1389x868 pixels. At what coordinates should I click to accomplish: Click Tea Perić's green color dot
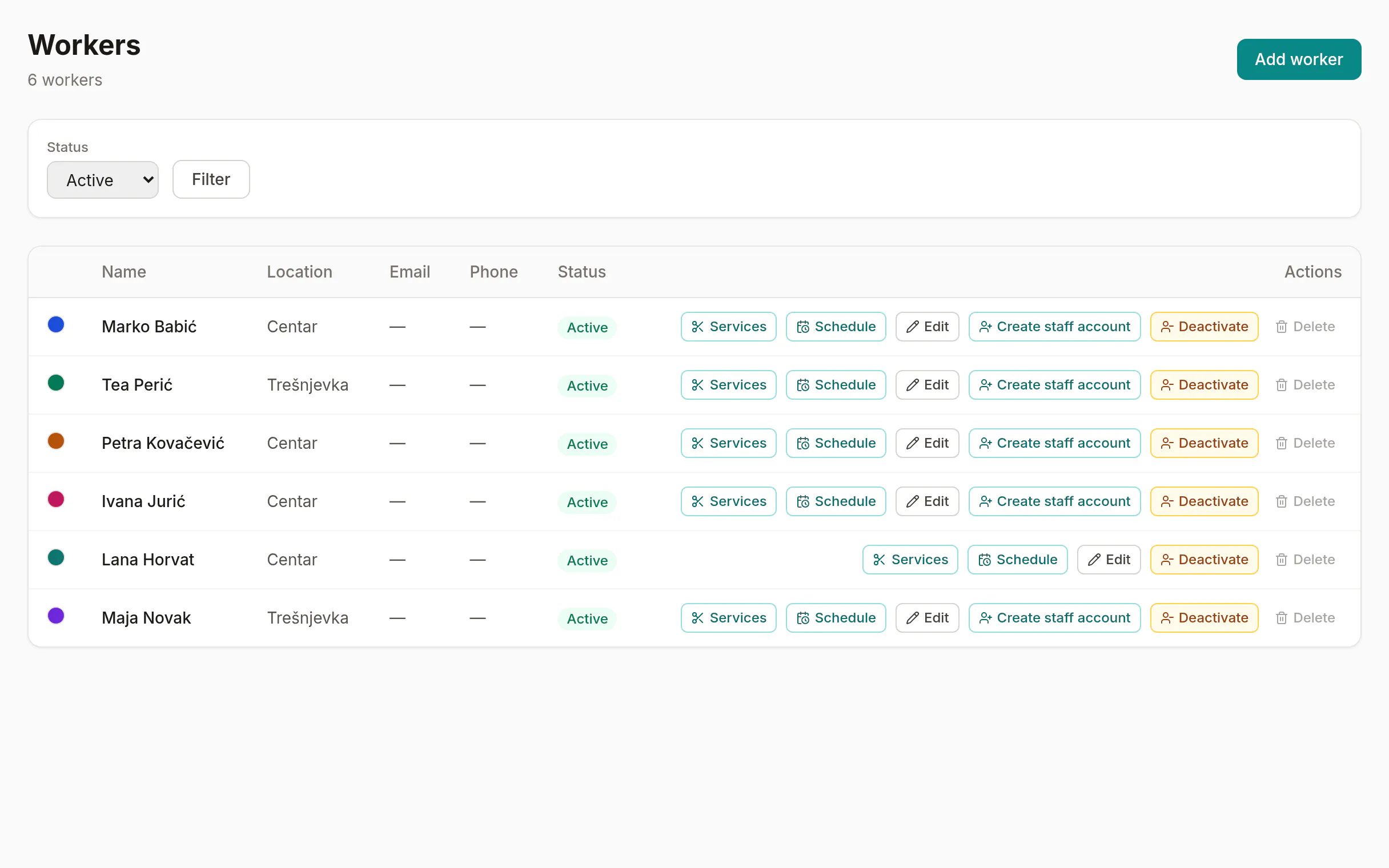(x=55, y=383)
